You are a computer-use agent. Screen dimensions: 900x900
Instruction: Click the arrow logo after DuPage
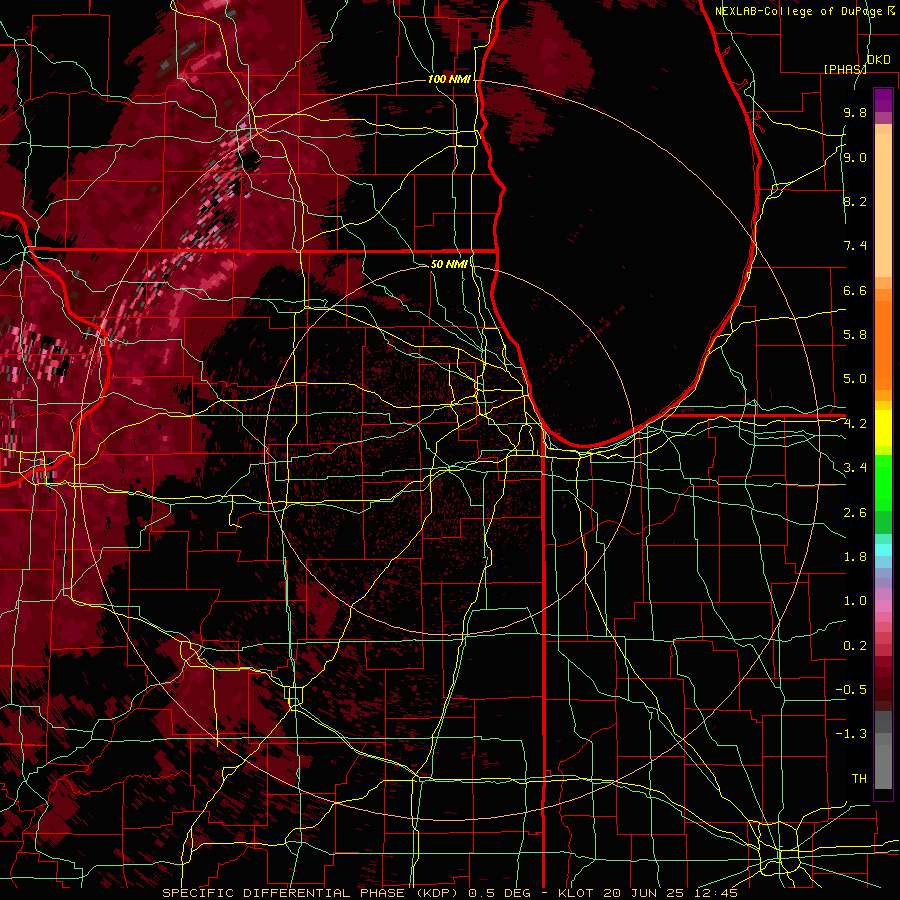click(891, 11)
